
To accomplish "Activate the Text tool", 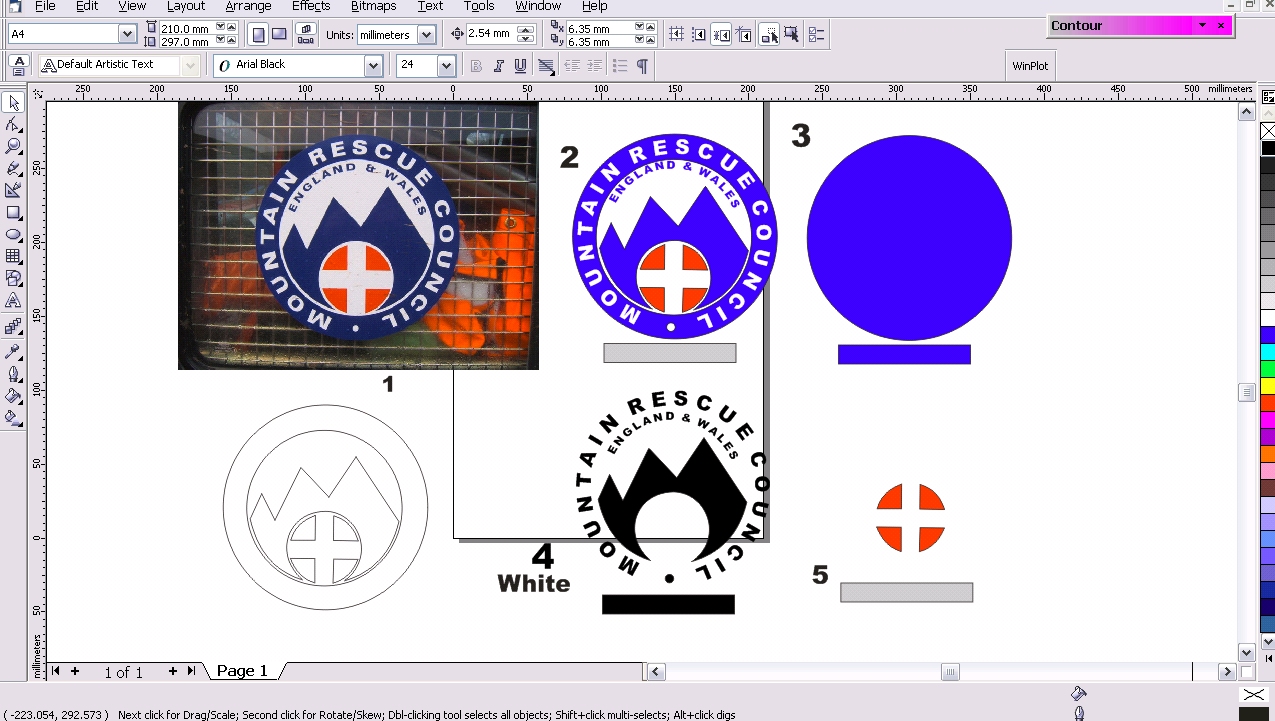I will click(x=13, y=301).
